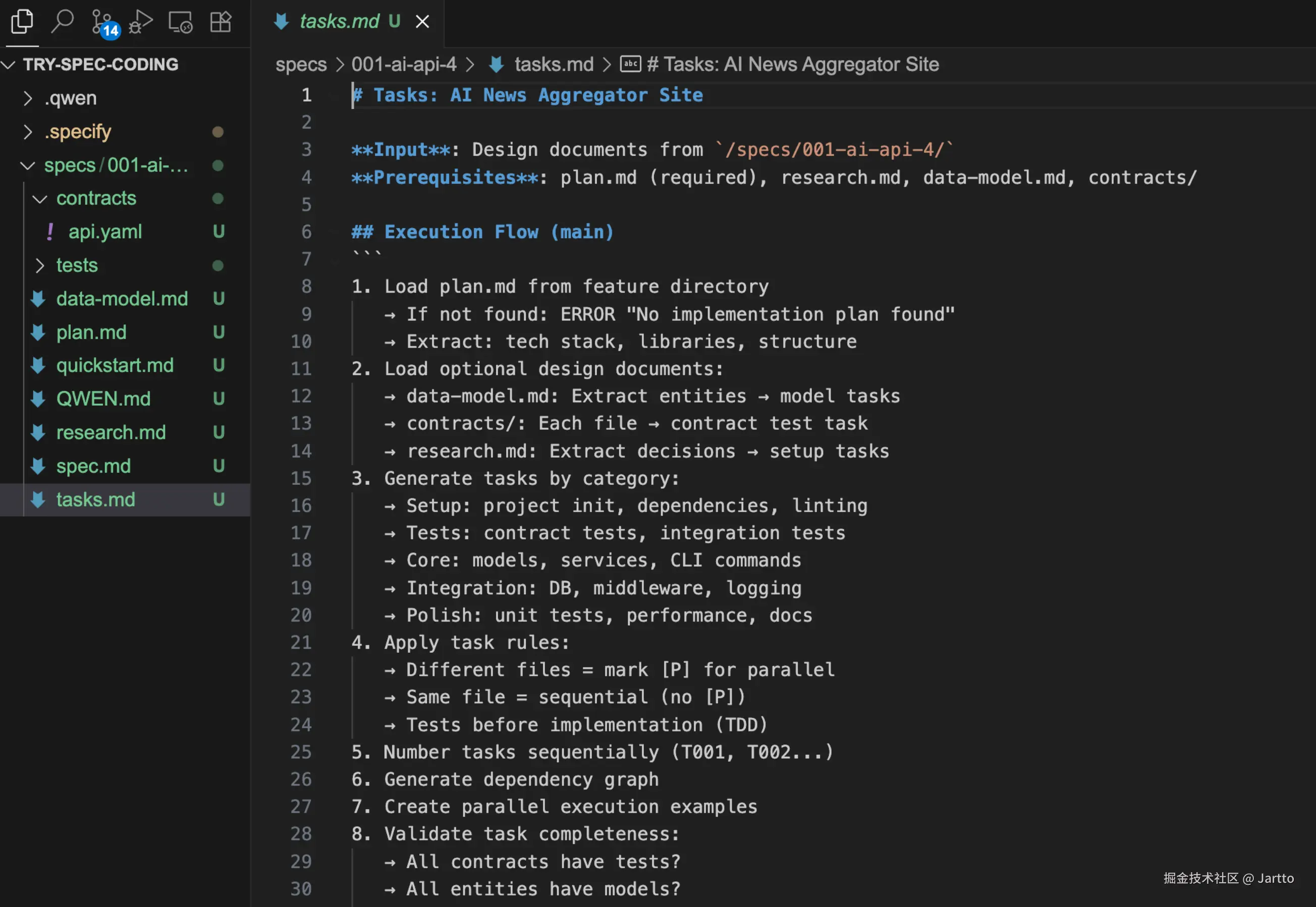Close the tasks.md editor tab

(422, 22)
